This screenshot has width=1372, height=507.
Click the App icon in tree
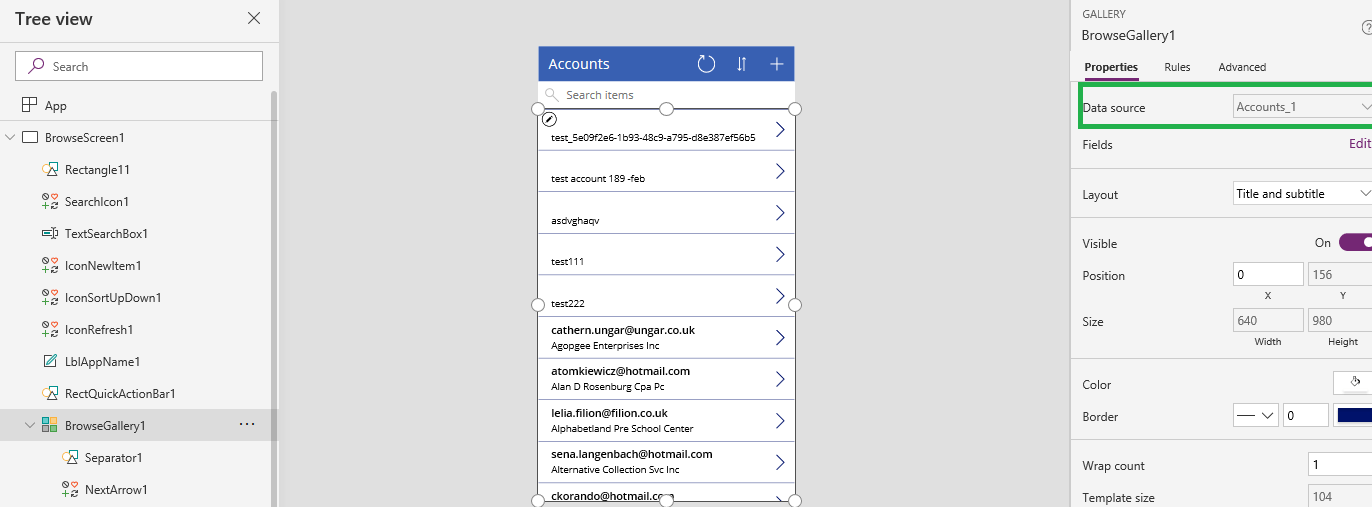click(x=29, y=105)
